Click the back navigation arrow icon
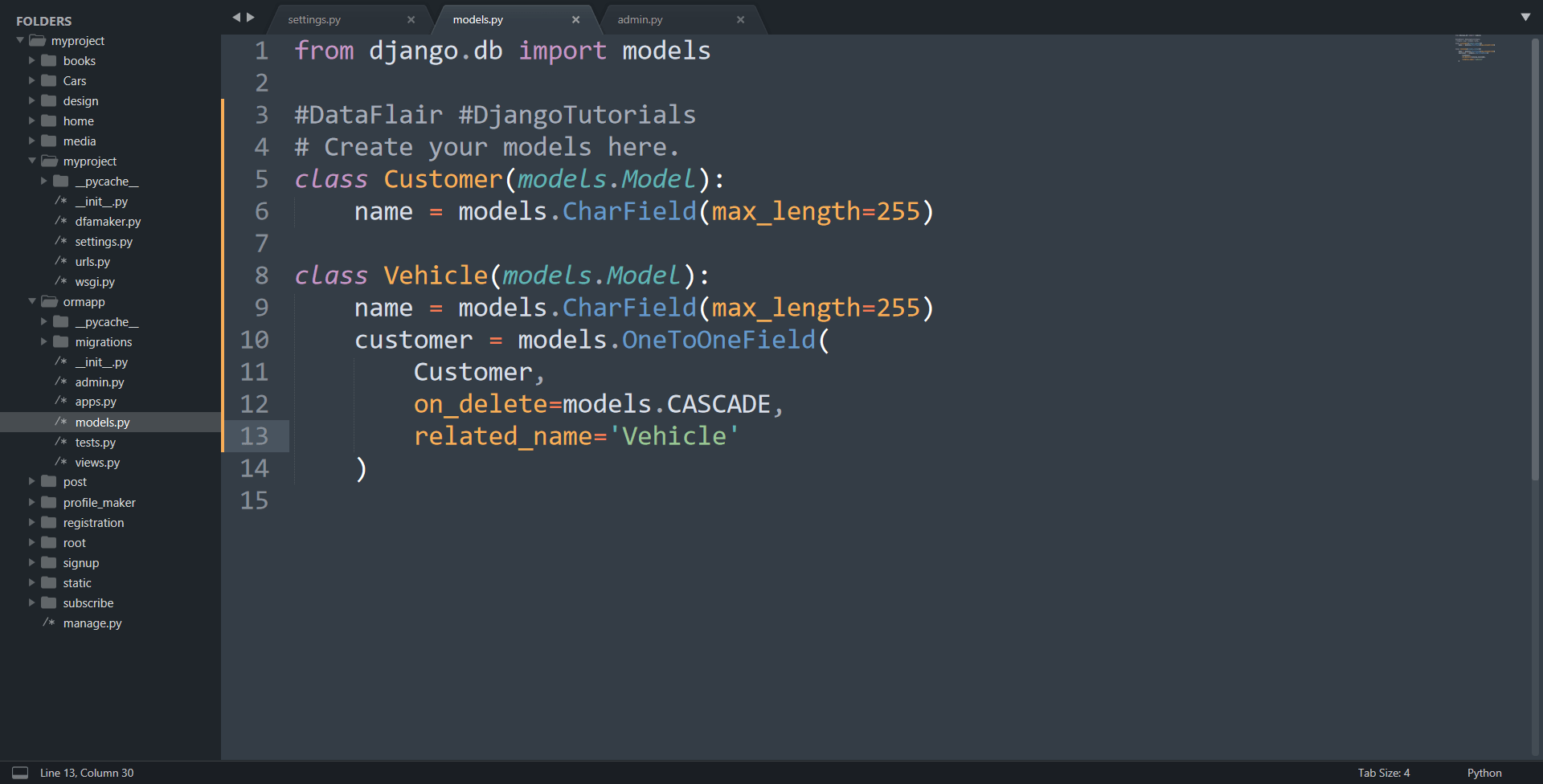Screen dimensions: 1543x784 pyautogui.click(x=236, y=16)
